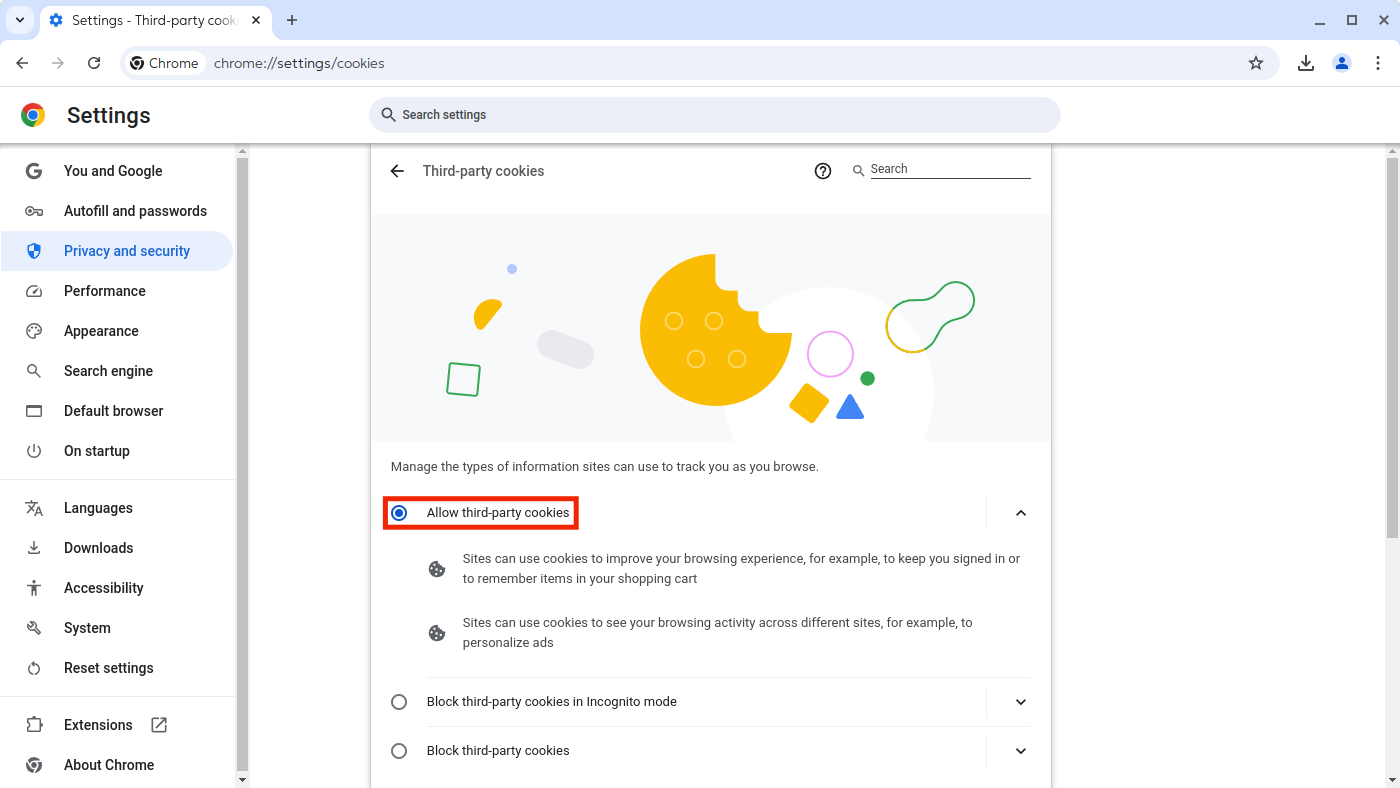Open a new tab with the plus button
Screen dimensions: 1400x788
click(x=291, y=20)
